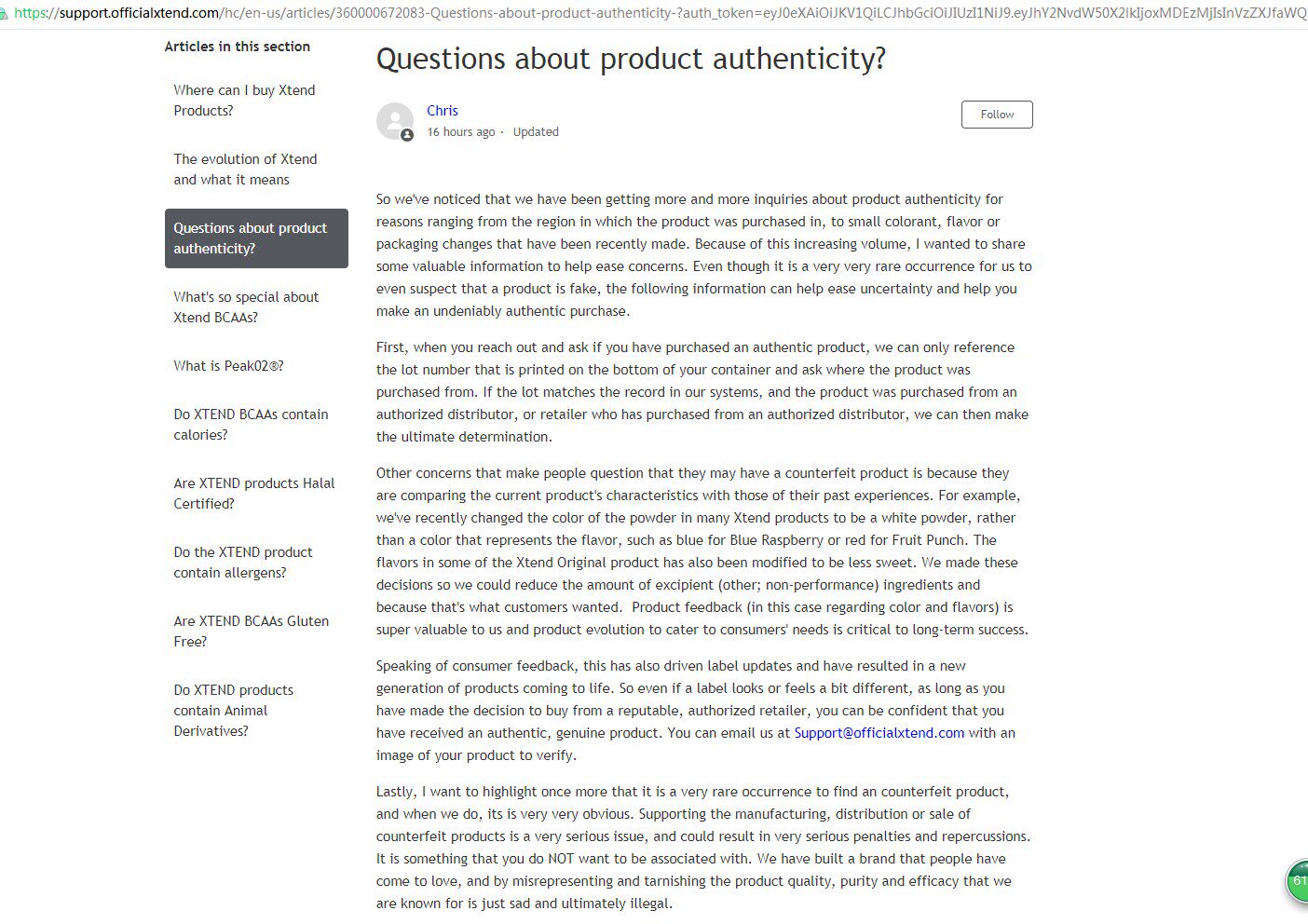The image size is (1308, 924).
Task: Click the "16 hours ago" timestamp
Action: [x=461, y=132]
